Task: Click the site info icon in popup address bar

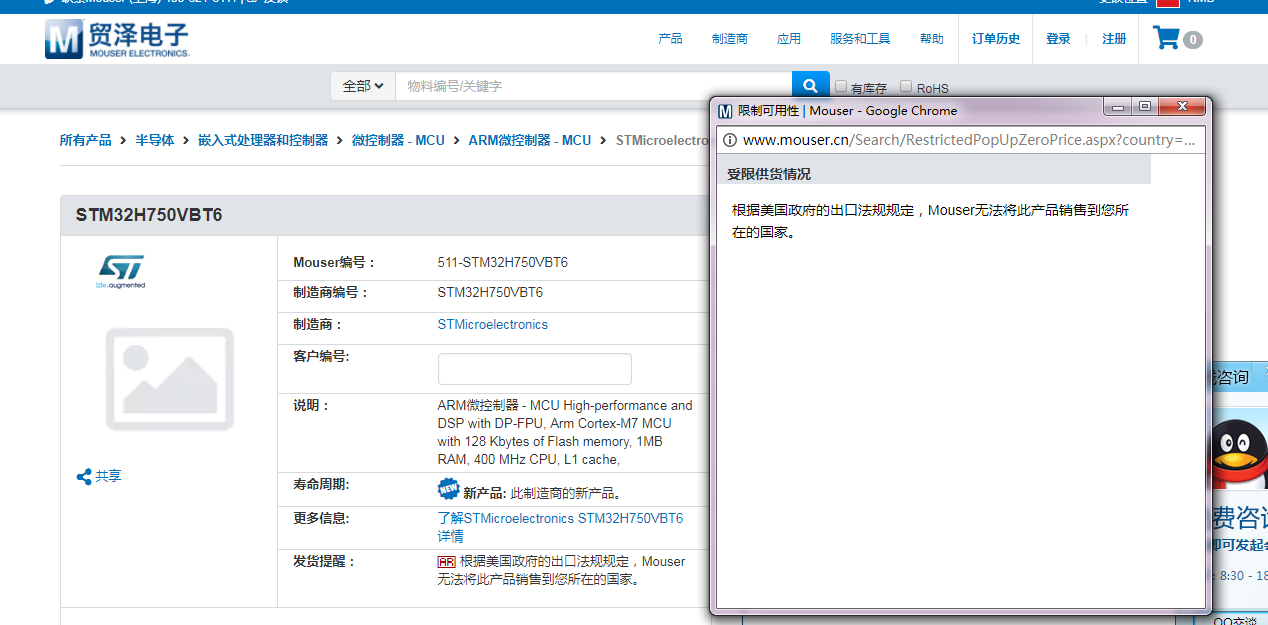Action: click(x=730, y=140)
